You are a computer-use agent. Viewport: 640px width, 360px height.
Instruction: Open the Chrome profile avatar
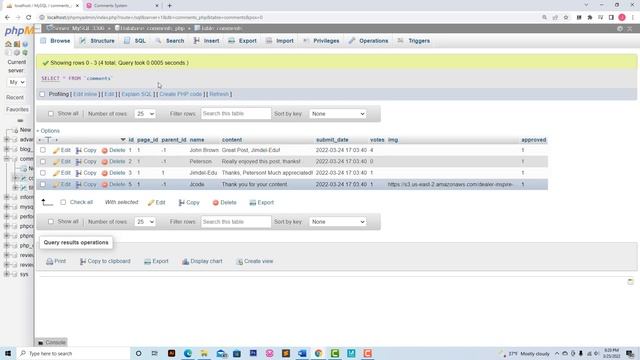click(622, 18)
